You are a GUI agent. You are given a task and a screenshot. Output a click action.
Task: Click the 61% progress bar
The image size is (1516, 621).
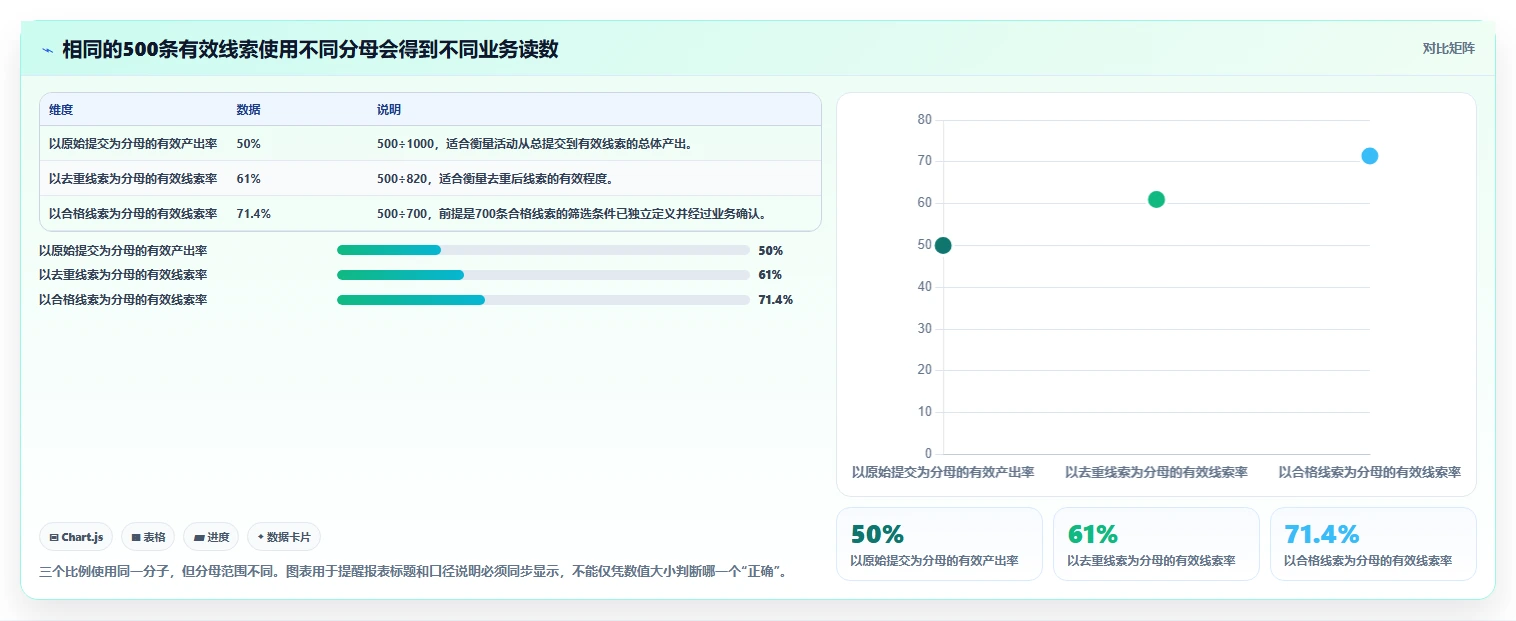[543, 275]
